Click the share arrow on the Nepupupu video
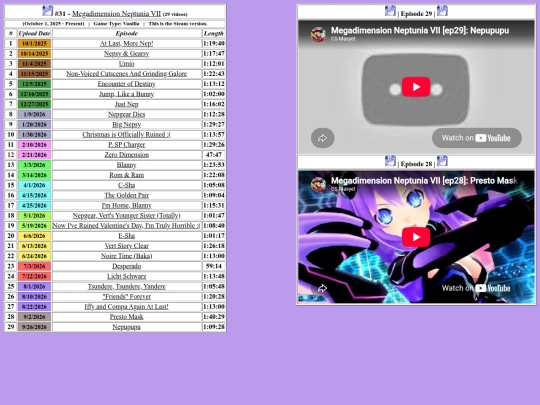 (322, 138)
